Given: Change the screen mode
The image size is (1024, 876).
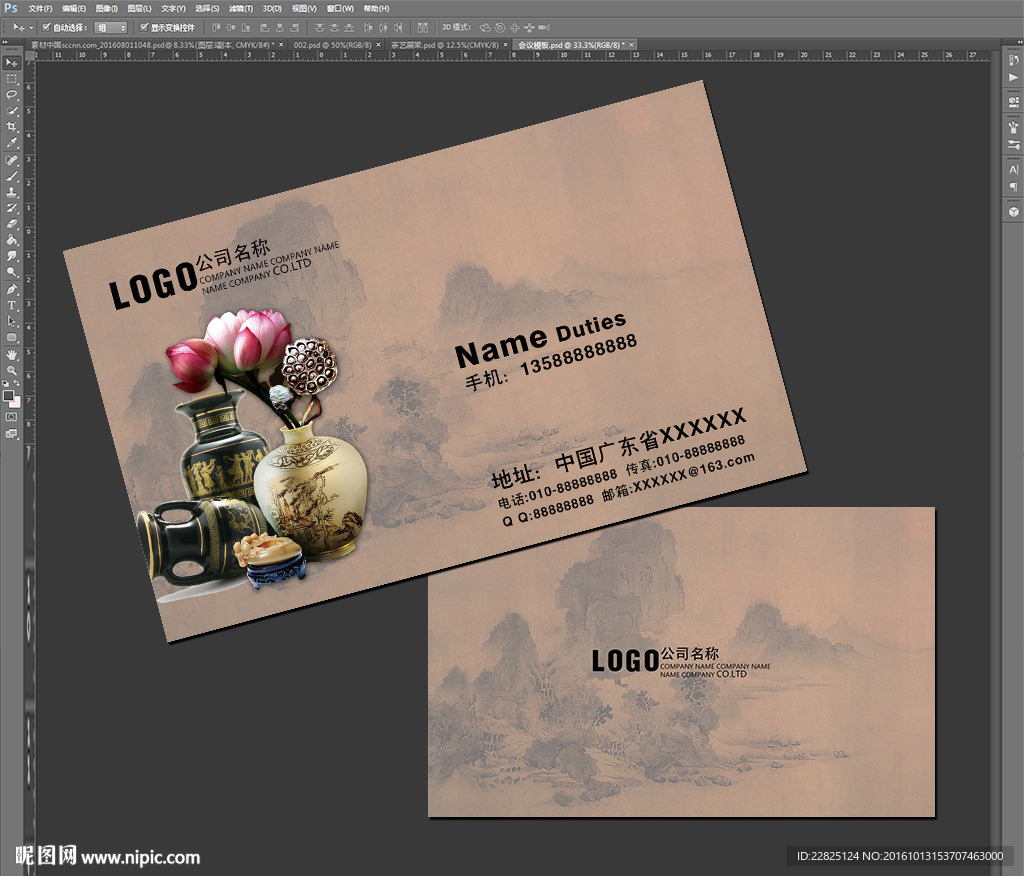Looking at the screenshot, I should point(12,434).
